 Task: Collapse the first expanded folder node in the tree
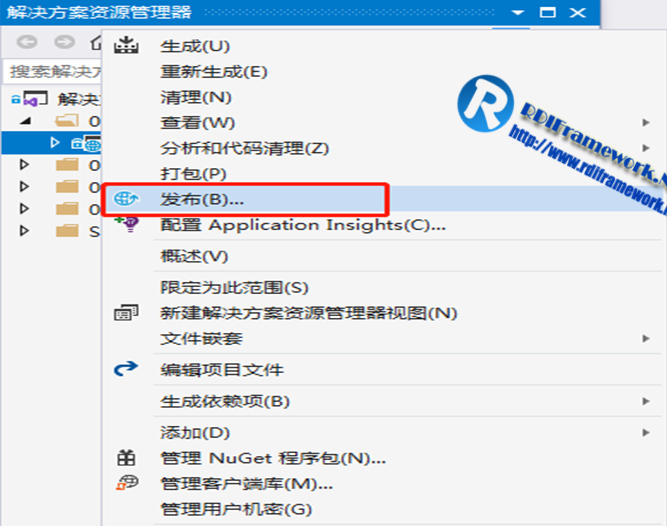point(26,121)
